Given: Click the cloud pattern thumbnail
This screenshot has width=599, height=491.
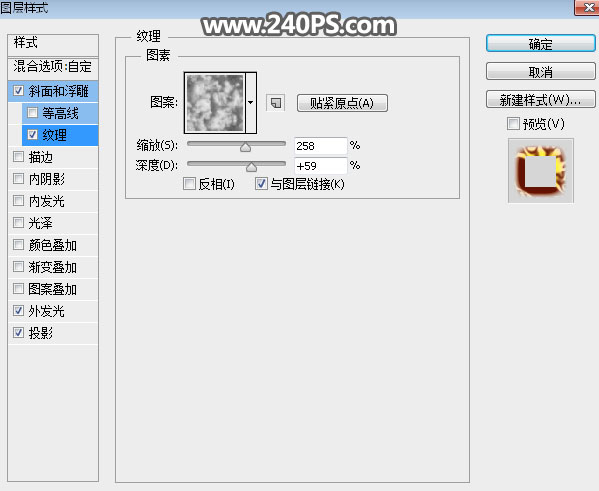Looking at the screenshot, I should coord(215,103).
